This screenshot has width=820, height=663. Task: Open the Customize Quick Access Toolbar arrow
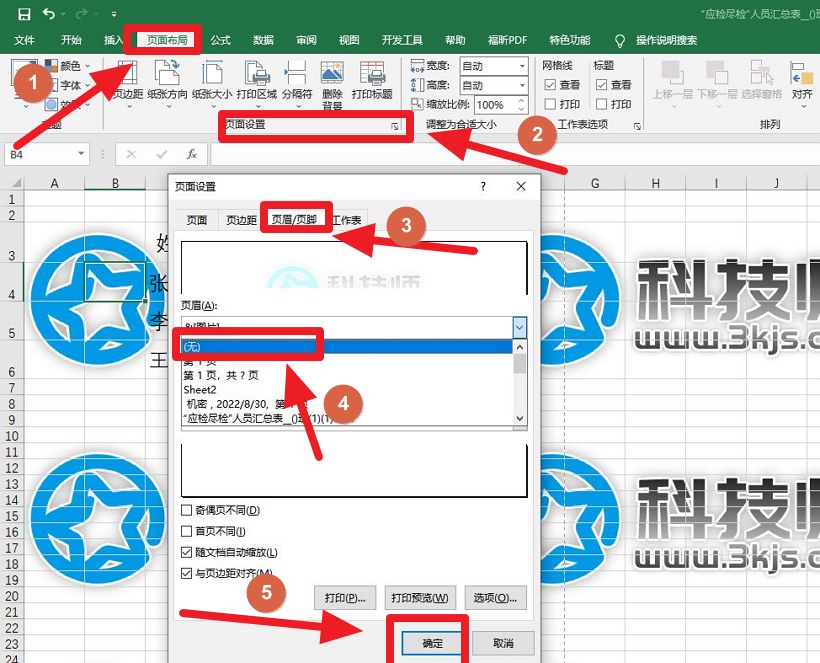pos(113,14)
